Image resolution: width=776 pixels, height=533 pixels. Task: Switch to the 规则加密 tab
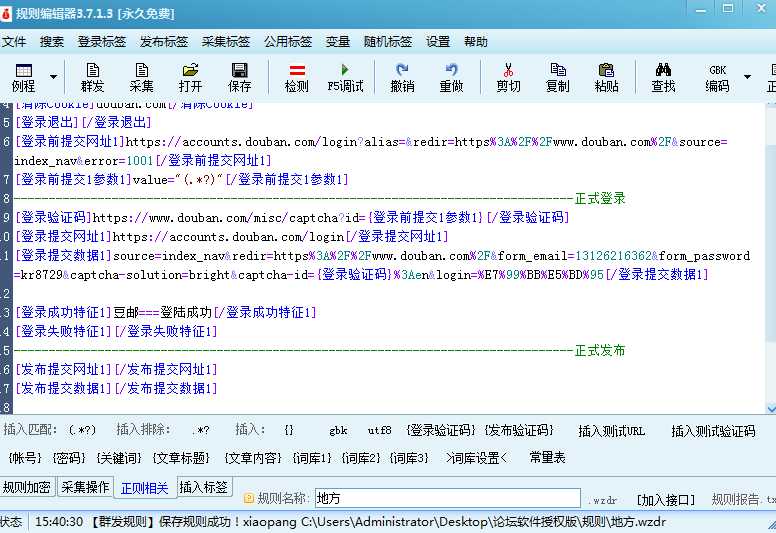tap(27, 487)
